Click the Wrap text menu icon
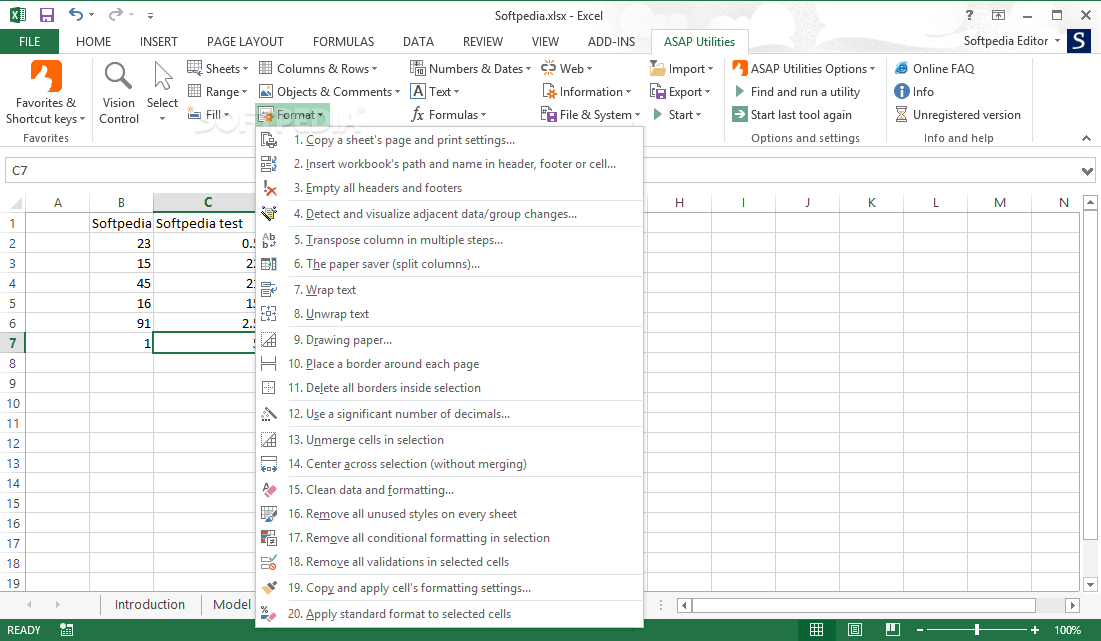 (x=269, y=290)
